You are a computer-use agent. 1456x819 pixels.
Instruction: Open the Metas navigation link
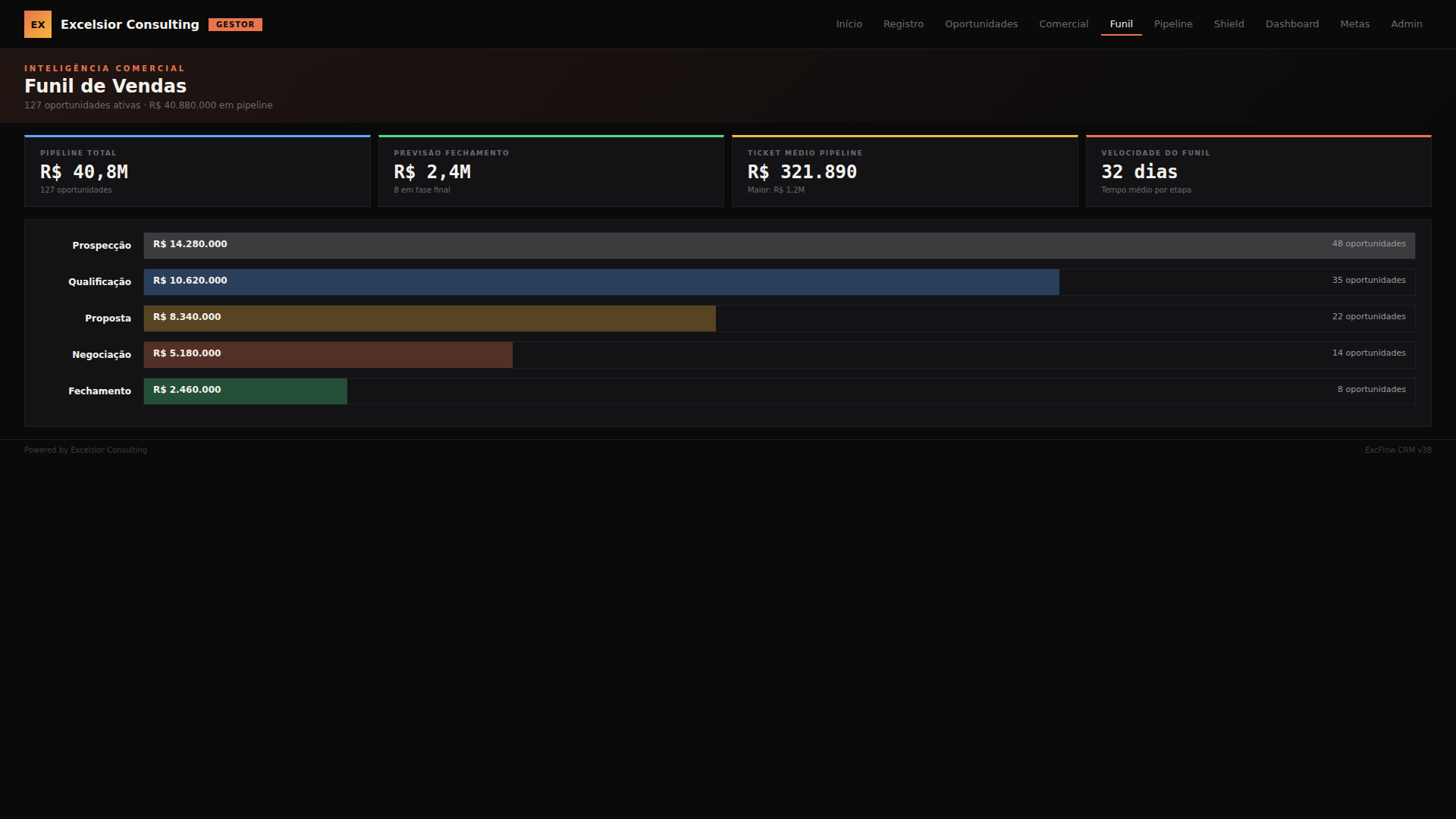point(1354,24)
